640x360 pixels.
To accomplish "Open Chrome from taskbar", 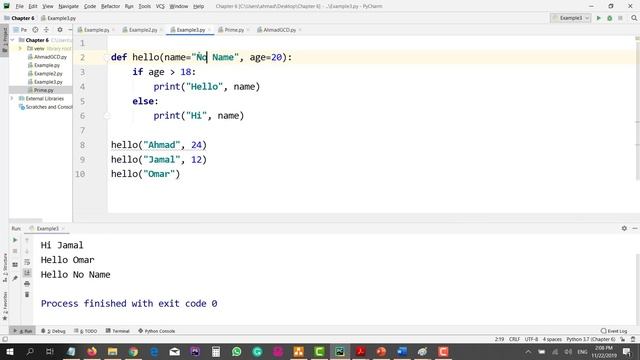I will pos(133,351).
